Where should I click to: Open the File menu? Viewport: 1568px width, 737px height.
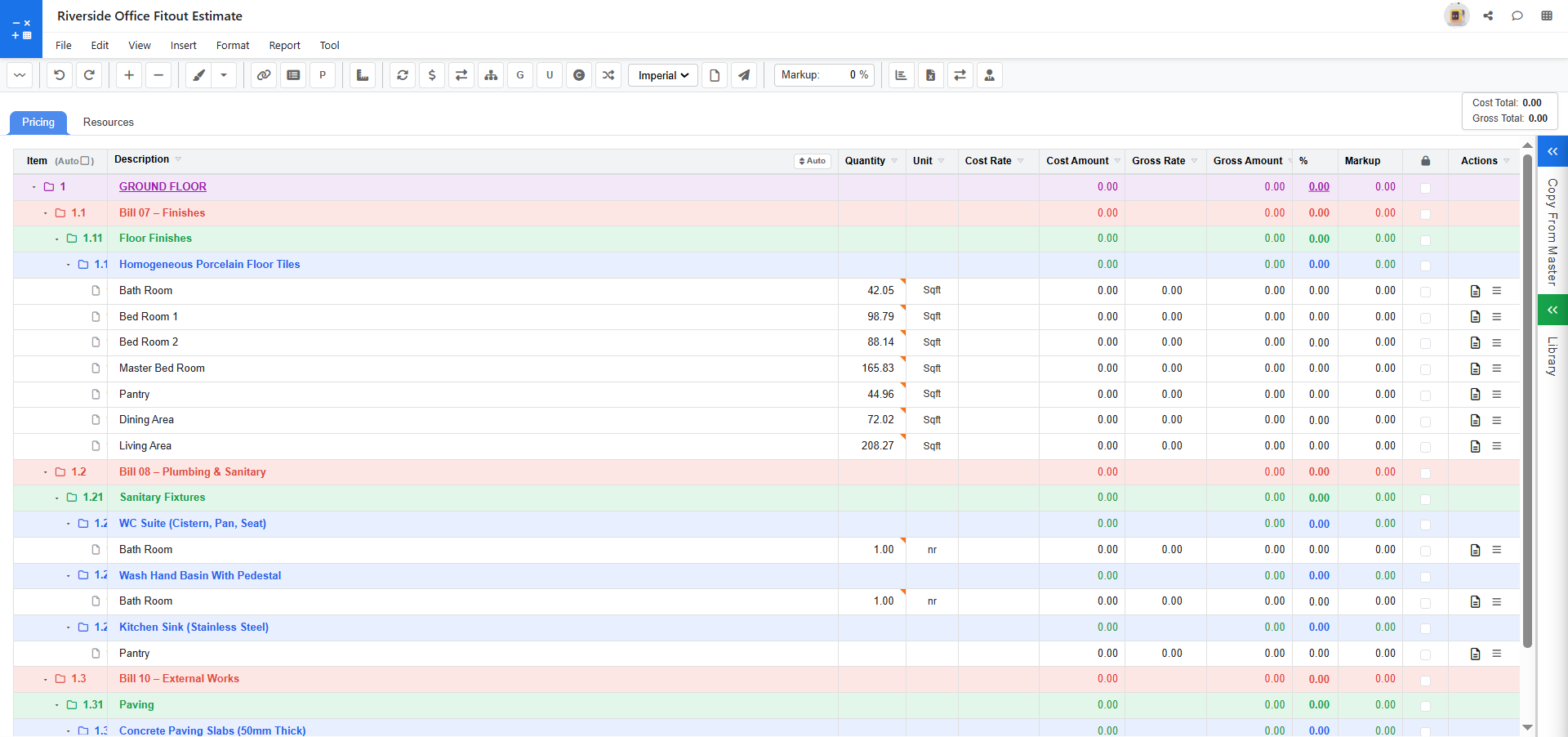coord(64,46)
